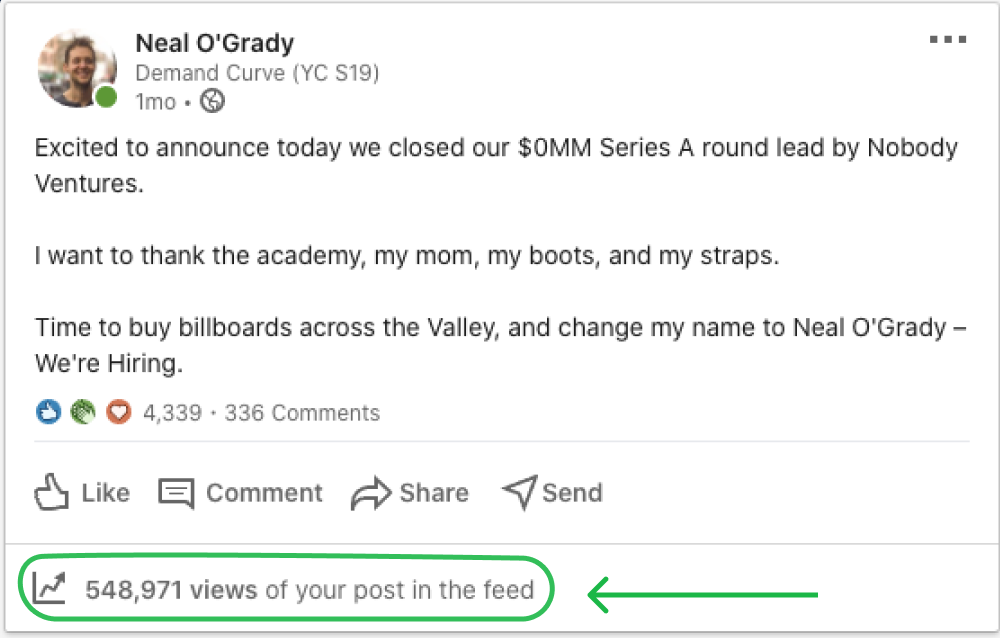Click the red heart reaction icon
1000x638 pixels.
[119, 412]
